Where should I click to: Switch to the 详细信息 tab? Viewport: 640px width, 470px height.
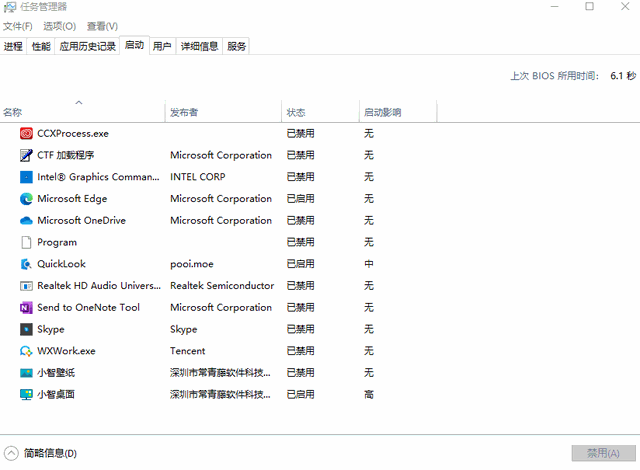(x=199, y=46)
